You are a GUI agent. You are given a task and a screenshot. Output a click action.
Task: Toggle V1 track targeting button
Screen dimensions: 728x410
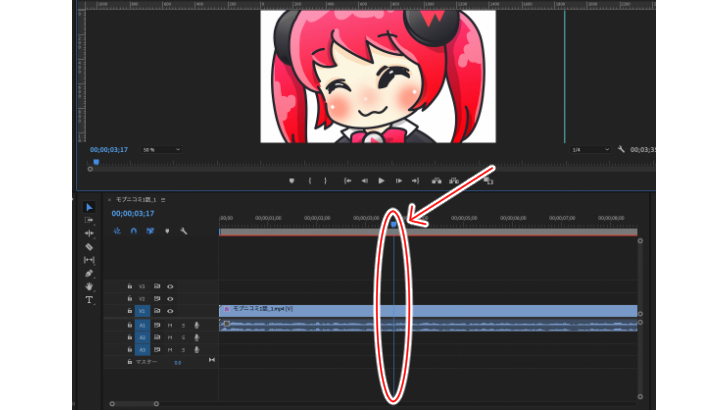(x=142, y=311)
